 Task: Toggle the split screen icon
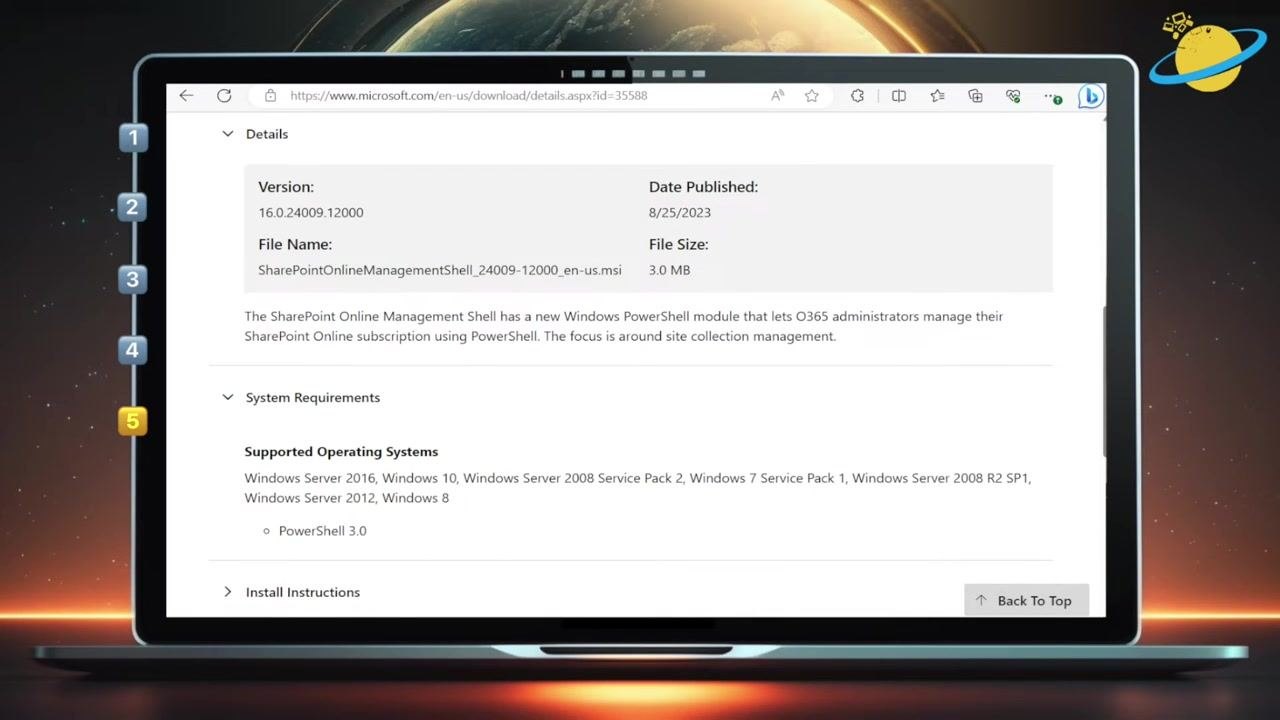pyautogui.click(x=899, y=96)
